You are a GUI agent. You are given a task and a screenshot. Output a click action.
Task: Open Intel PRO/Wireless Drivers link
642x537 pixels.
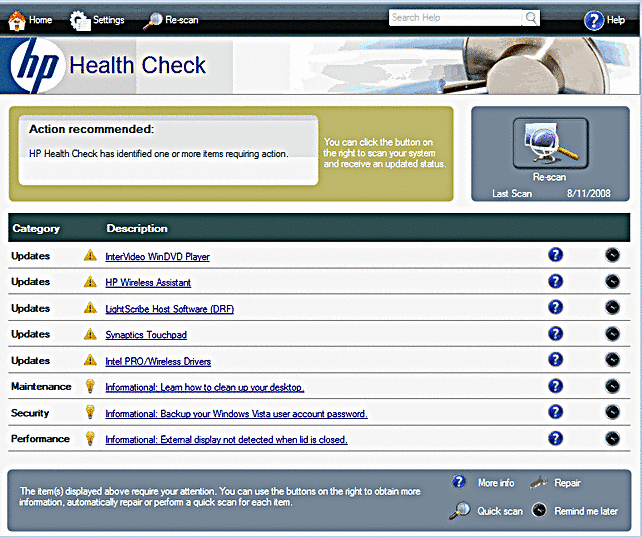[158, 361]
